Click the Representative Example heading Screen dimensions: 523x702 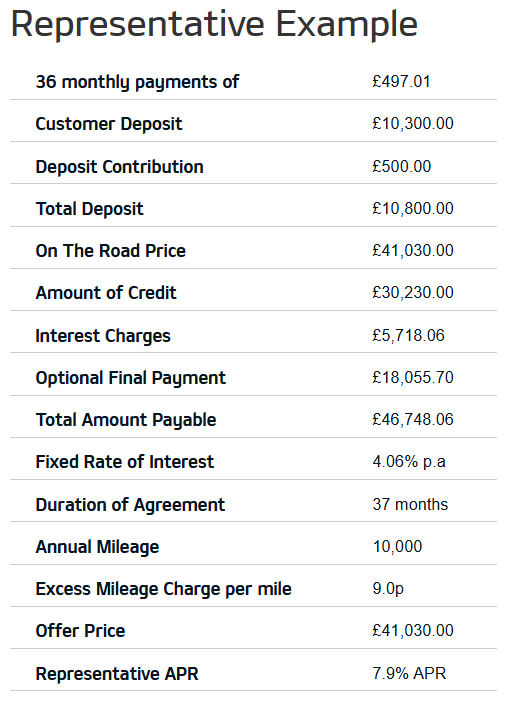pos(214,25)
